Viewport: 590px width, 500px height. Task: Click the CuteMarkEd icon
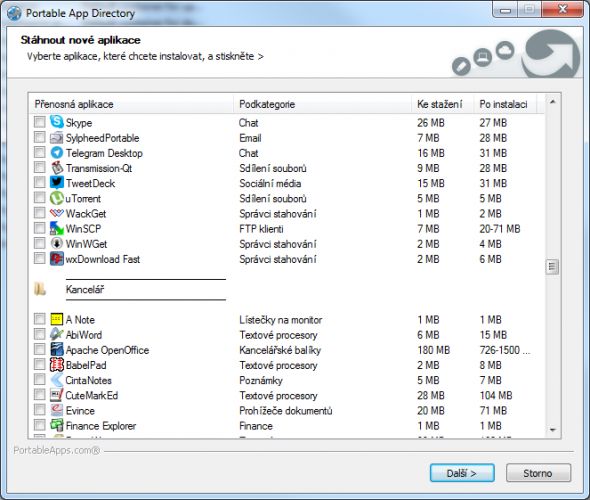[x=56, y=395]
